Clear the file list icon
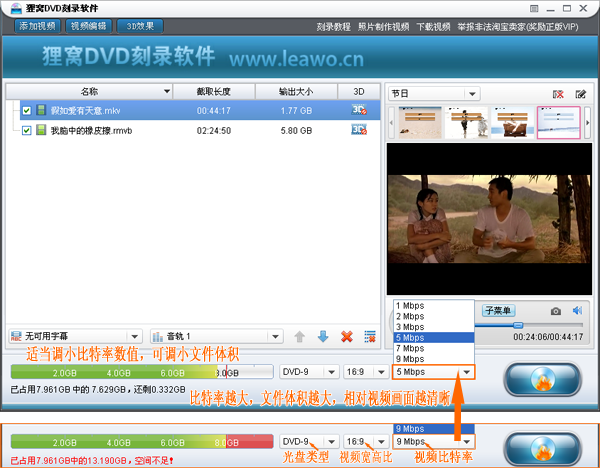 (x=370, y=337)
